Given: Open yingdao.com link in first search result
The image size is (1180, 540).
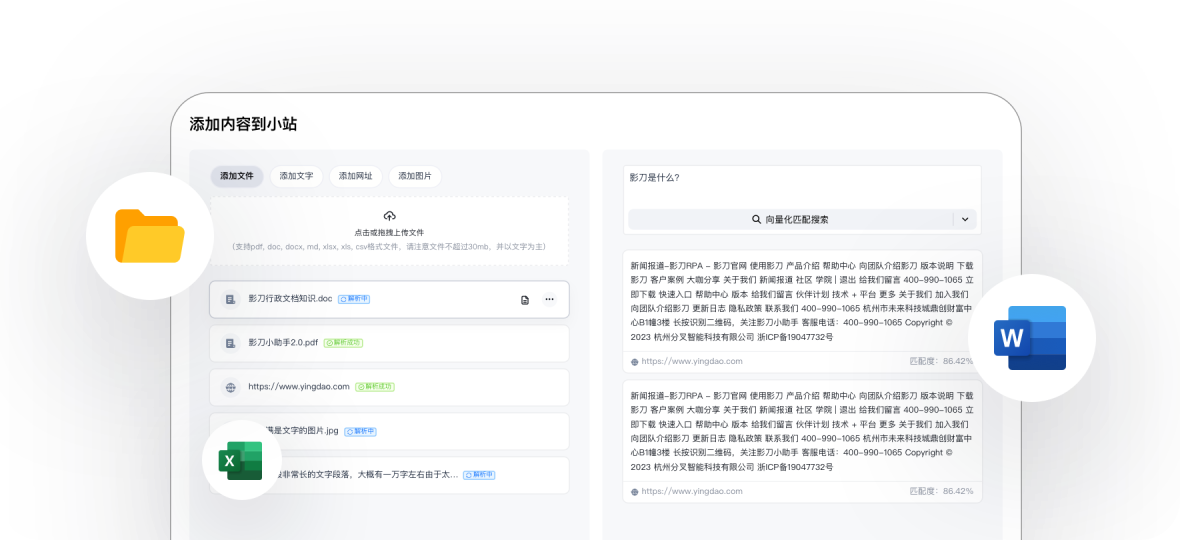Looking at the screenshot, I should click(691, 361).
